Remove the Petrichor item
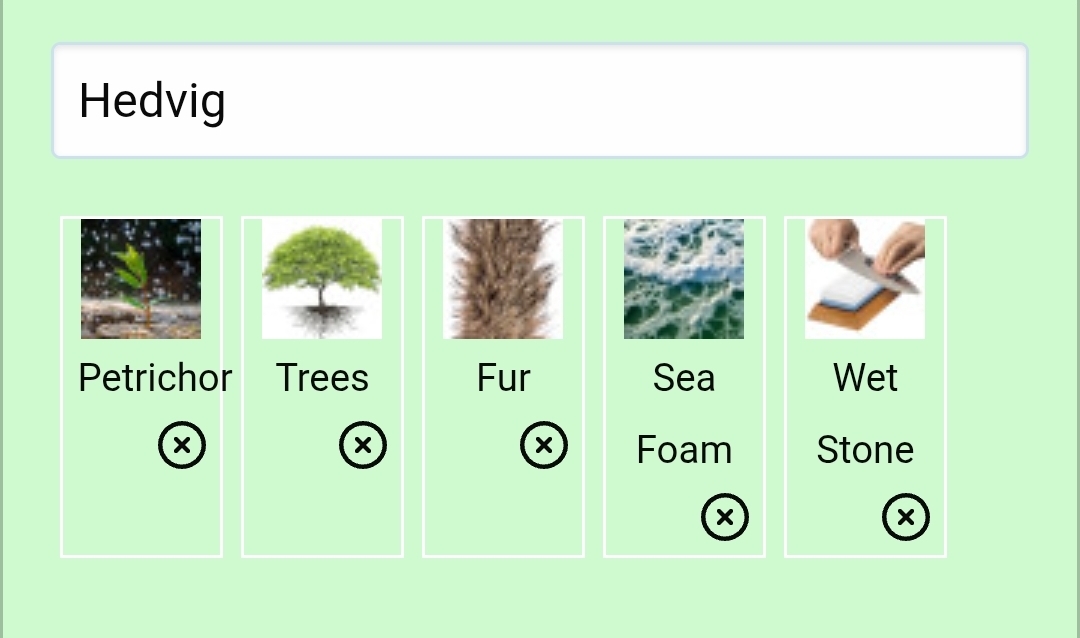Viewport: 1080px width, 638px height. point(182,445)
